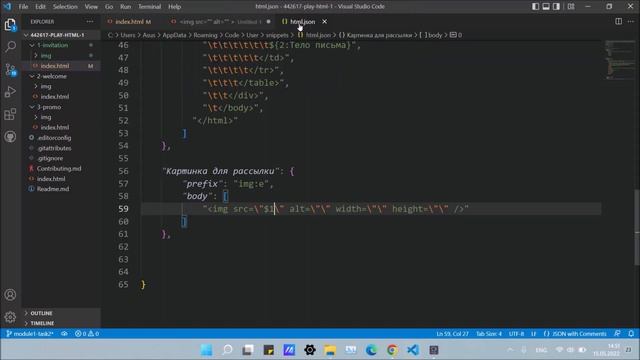Image resolution: width=640 pixels, height=360 pixels.
Task: Open the View menu
Action: pyautogui.click(x=91, y=7)
